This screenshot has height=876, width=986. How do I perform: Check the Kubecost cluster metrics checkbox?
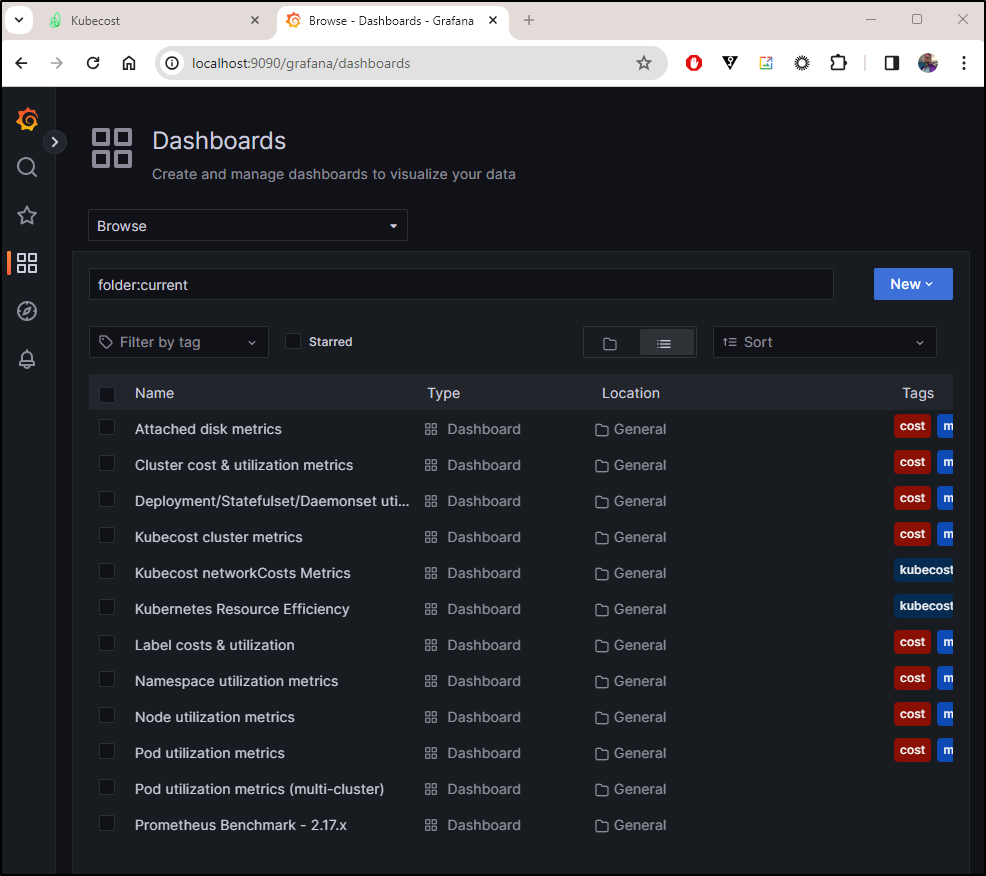click(107, 535)
